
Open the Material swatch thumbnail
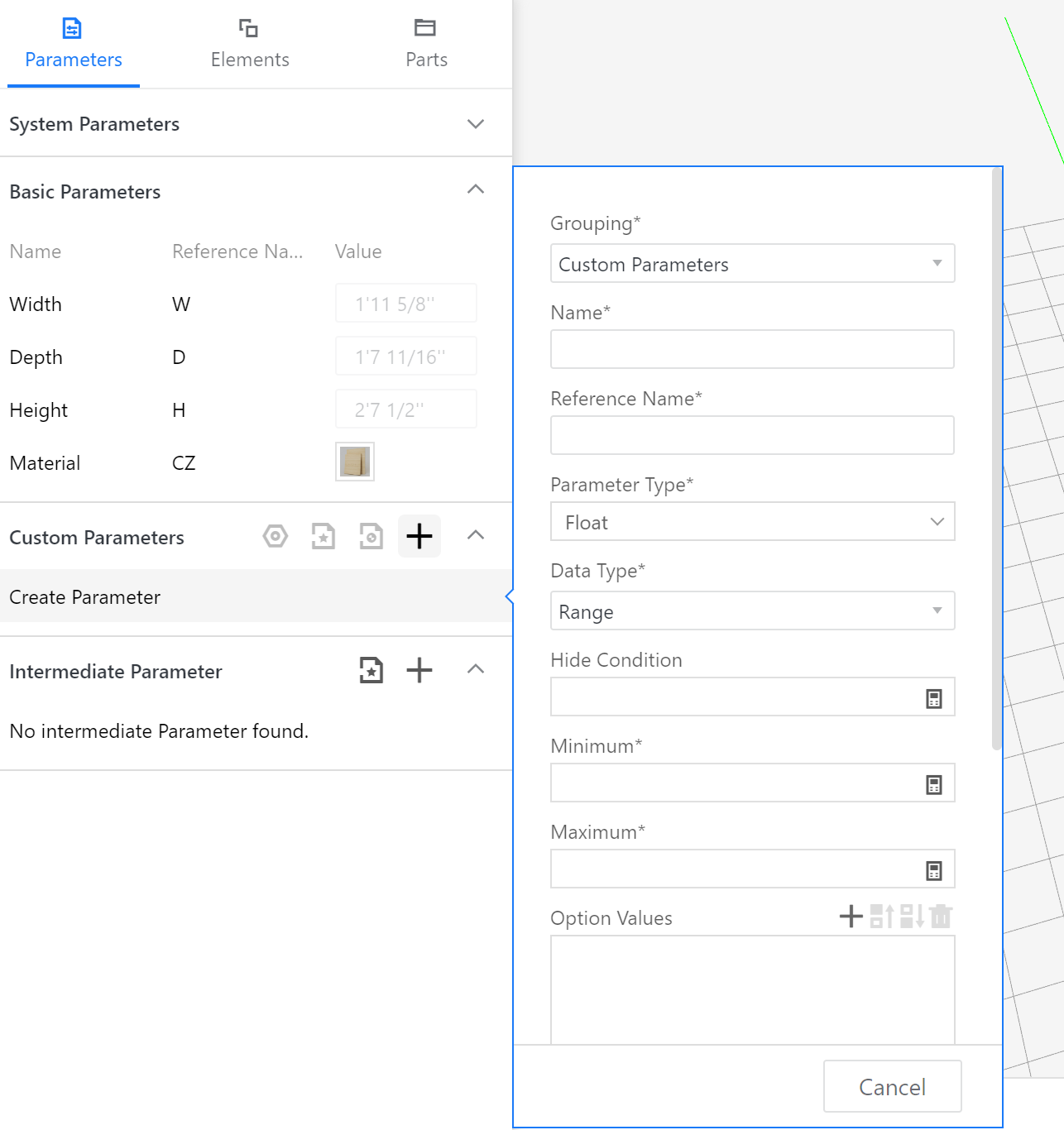pos(355,462)
